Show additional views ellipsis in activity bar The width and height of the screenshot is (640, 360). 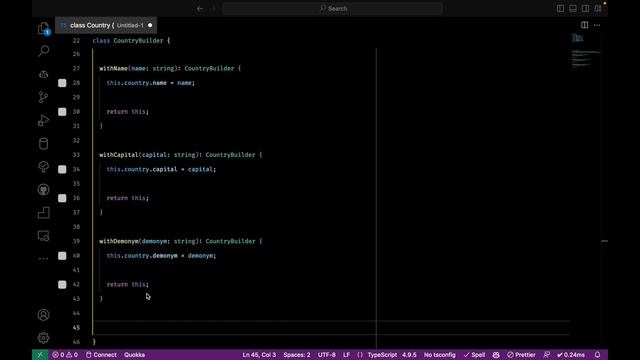(x=43, y=258)
